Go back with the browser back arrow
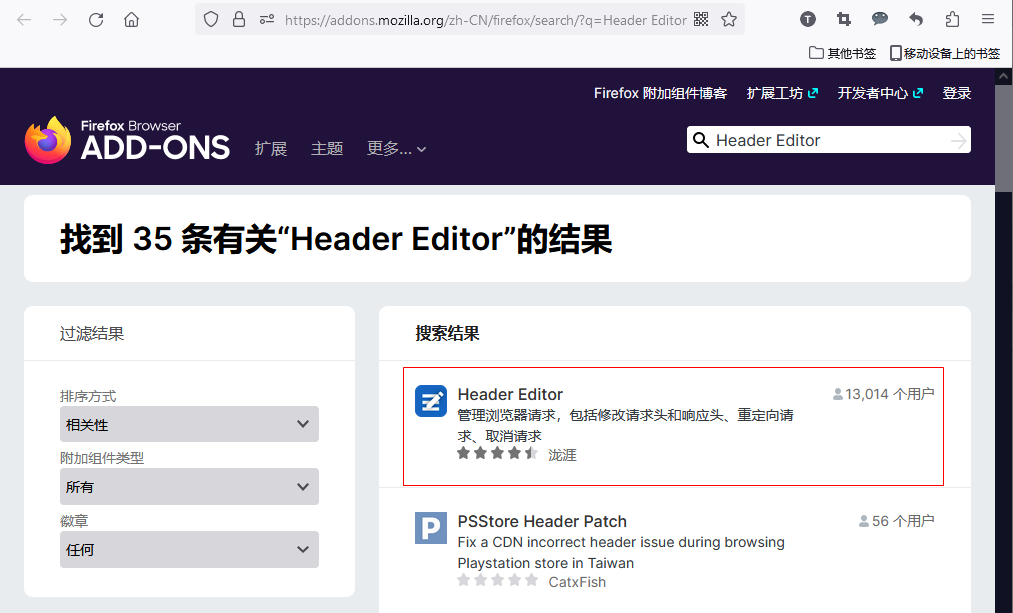Screen dimensions: 1013x613 point(24,20)
